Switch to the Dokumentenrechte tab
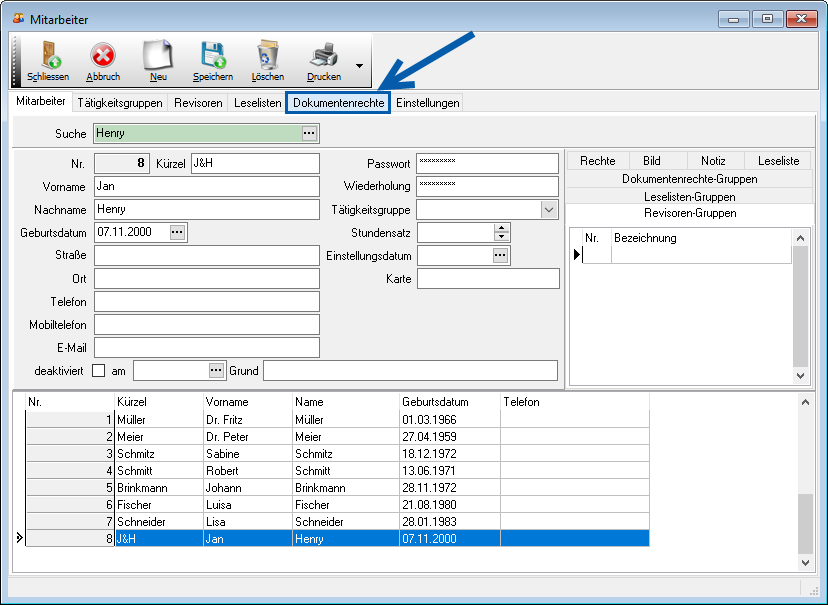Image resolution: width=828 pixels, height=605 pixels. [x=338, y=103]
